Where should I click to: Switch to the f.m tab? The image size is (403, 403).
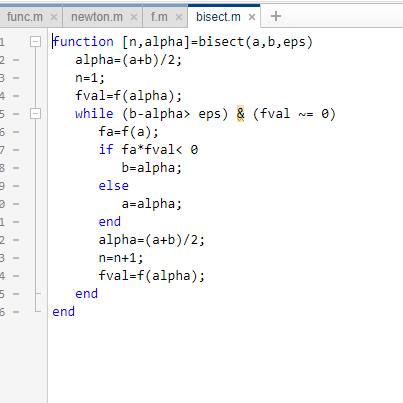(x=159, y=17)
